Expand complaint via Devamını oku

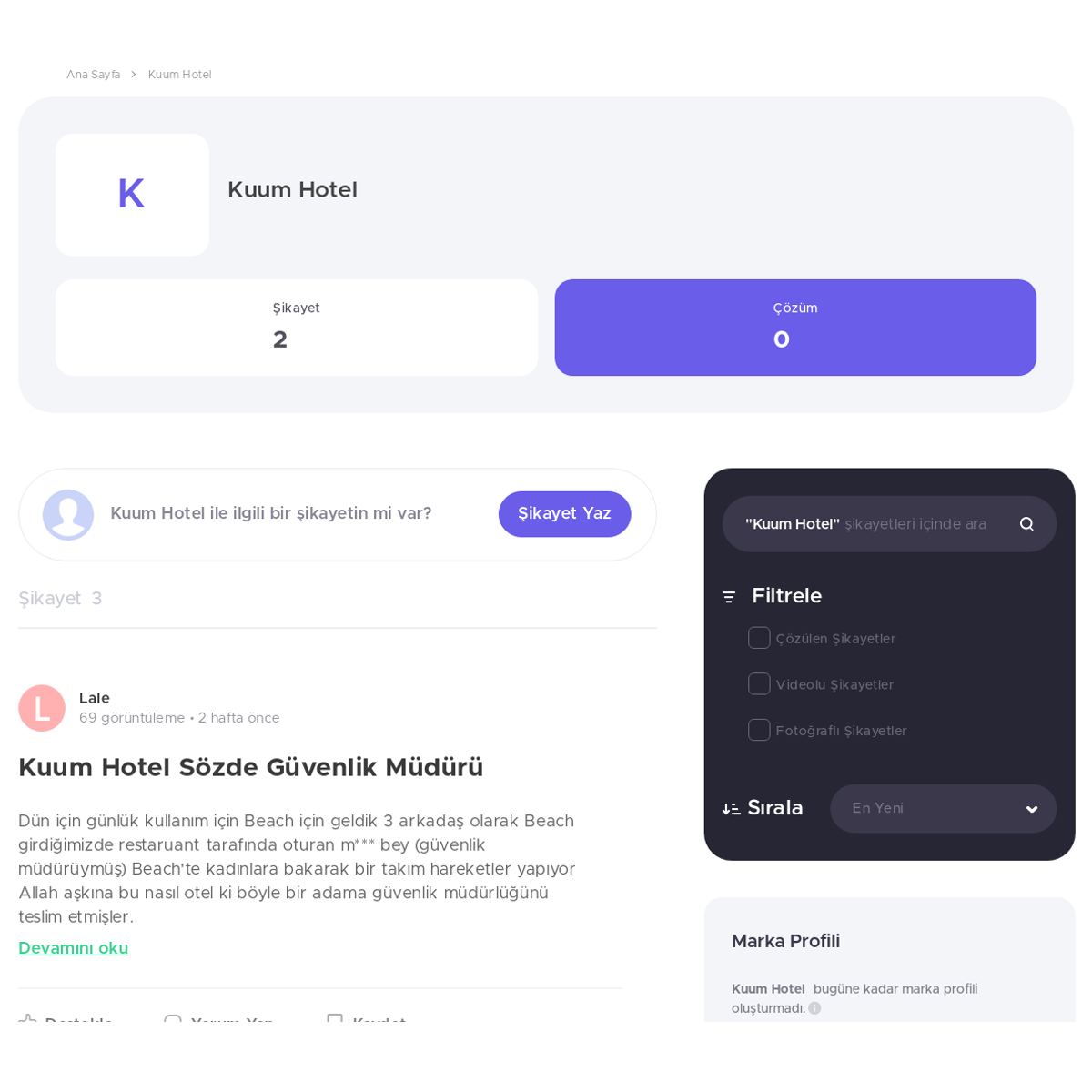pyautogui.click(x=73, y=948)
